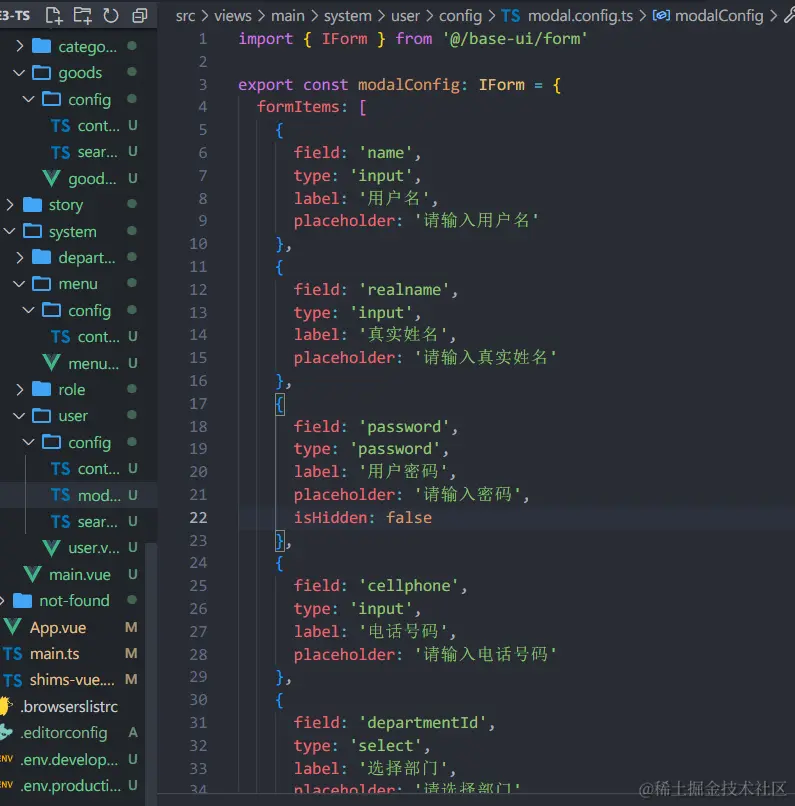Click the src breadcrumb segment
This screenshot has height=806, width=795.
185,16
